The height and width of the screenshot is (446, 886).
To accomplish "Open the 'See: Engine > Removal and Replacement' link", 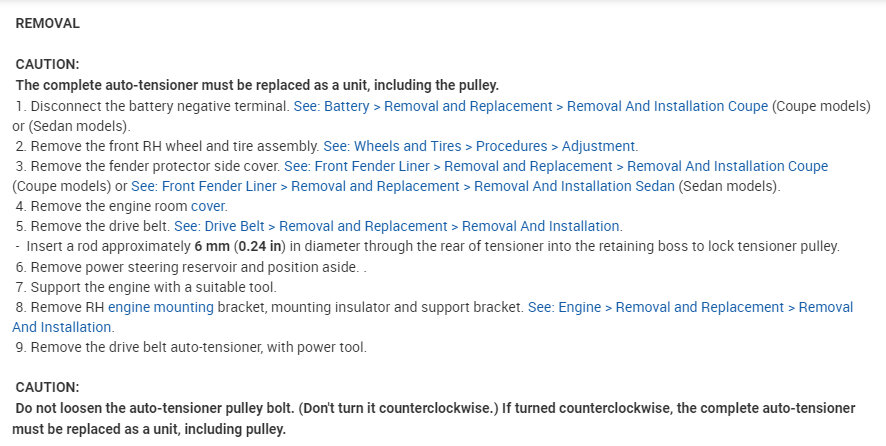I will [x=690, y=307].
